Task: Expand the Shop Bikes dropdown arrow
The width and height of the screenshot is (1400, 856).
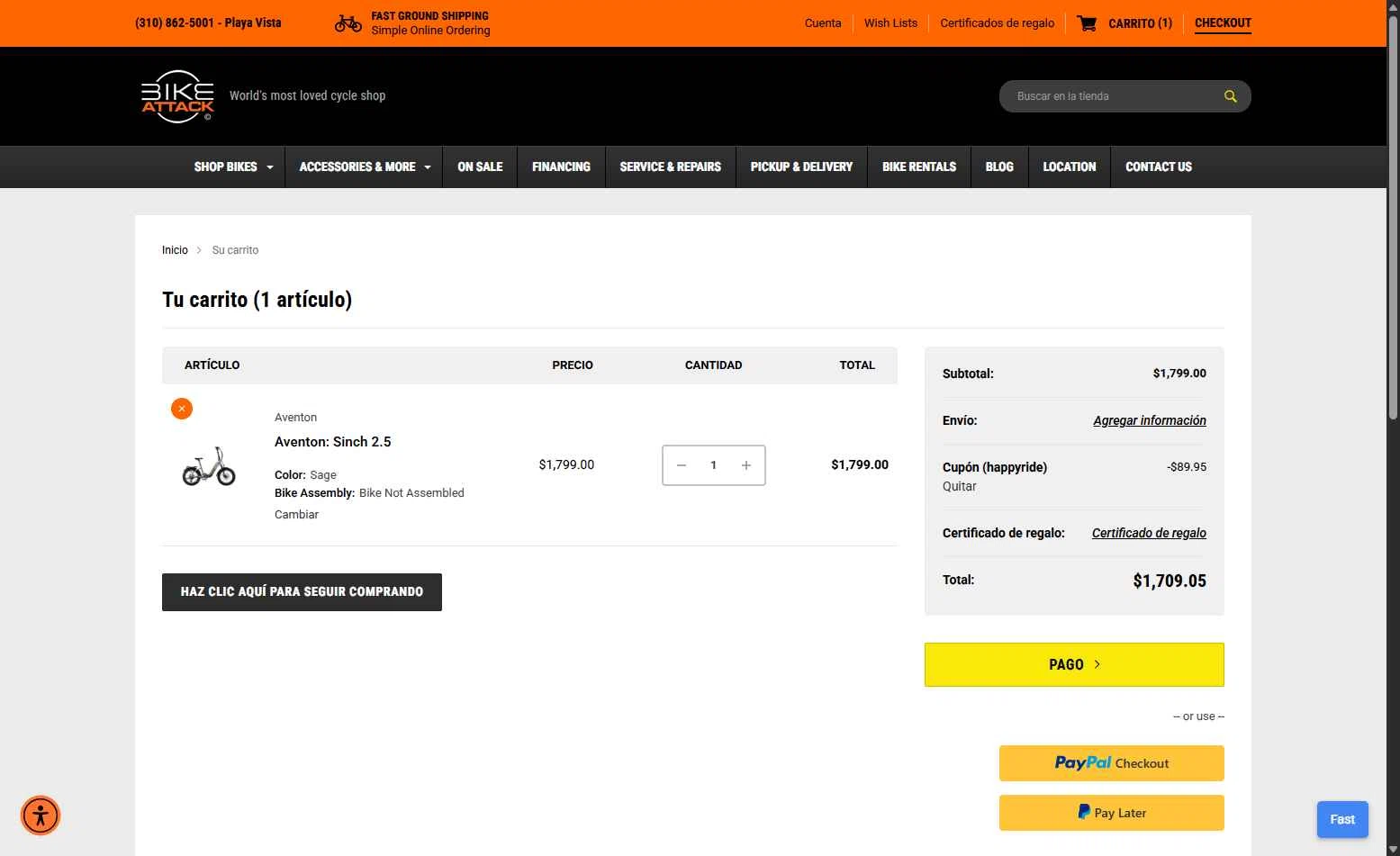Action: pos(269,167)
